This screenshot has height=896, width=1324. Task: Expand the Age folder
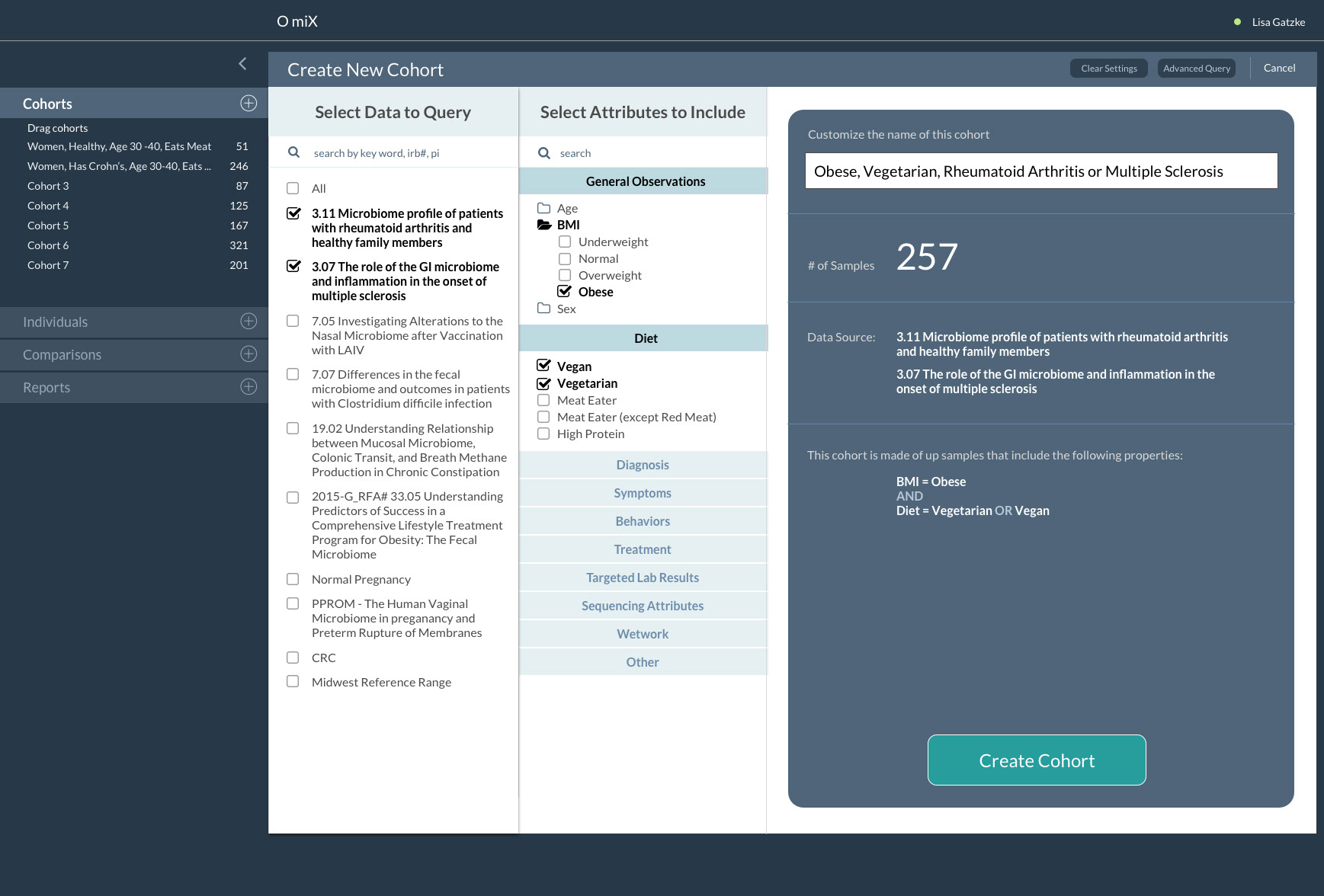[x=543, y=208]
